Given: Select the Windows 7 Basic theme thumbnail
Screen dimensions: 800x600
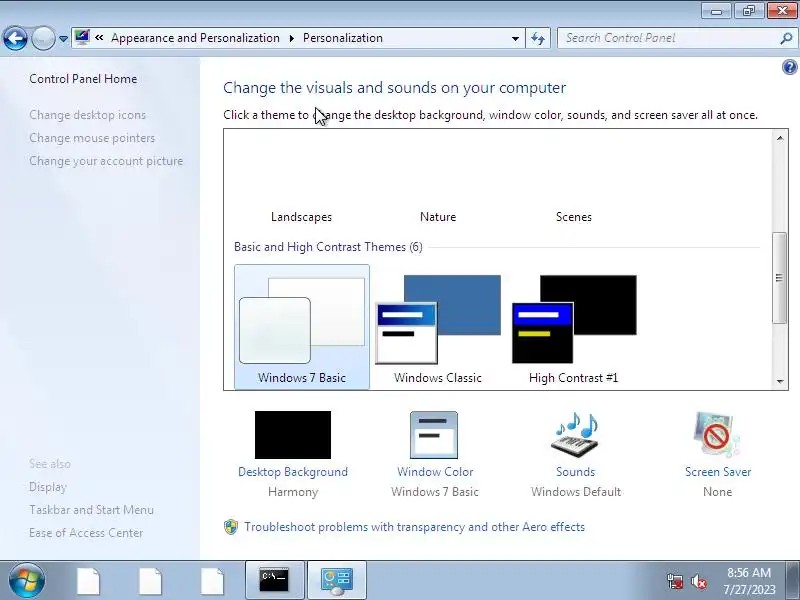Looking at the screenshot, I should coord(302,327).
